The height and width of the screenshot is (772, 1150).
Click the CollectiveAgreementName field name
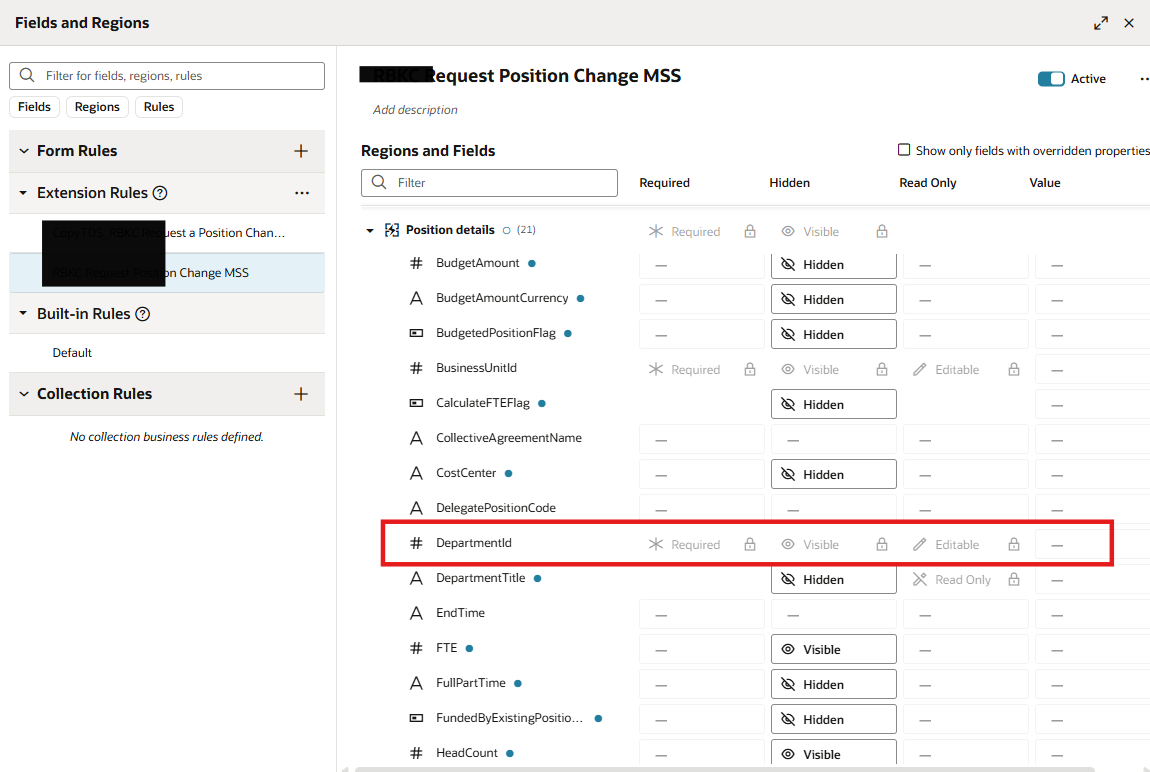[x=509, y=438]
